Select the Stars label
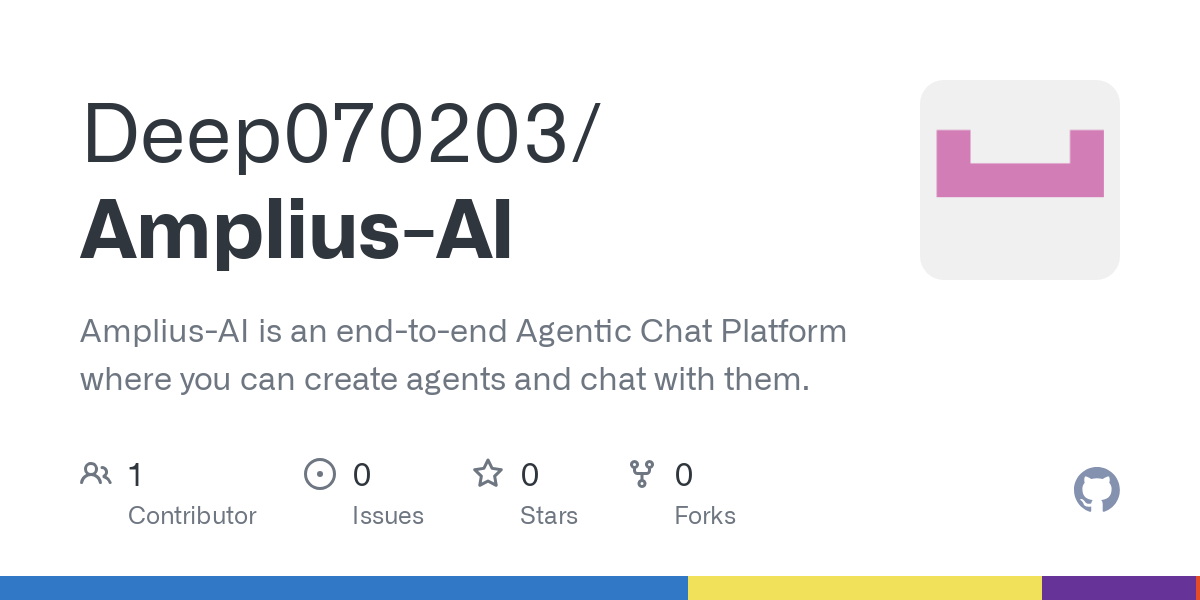The width and height of the screenshot is (1200, 600). pos(549,516)
